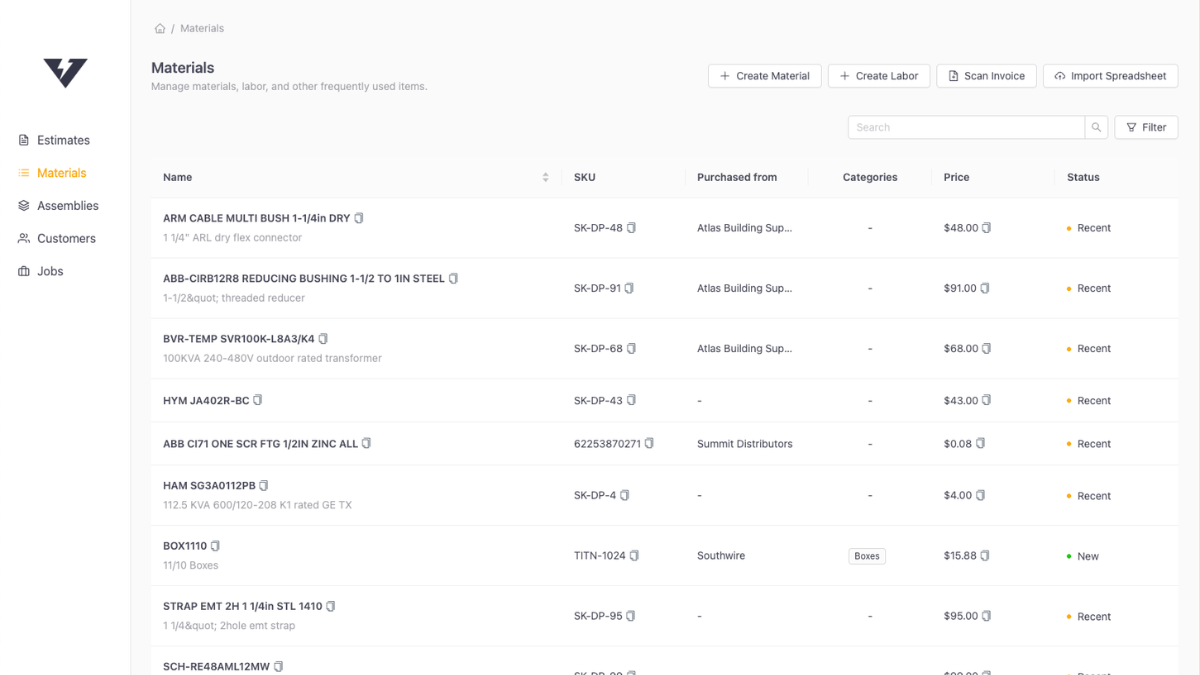Click the search magnifier icon button
This screenshot has width=1200, height=675.
click(x=1097, y=128)
